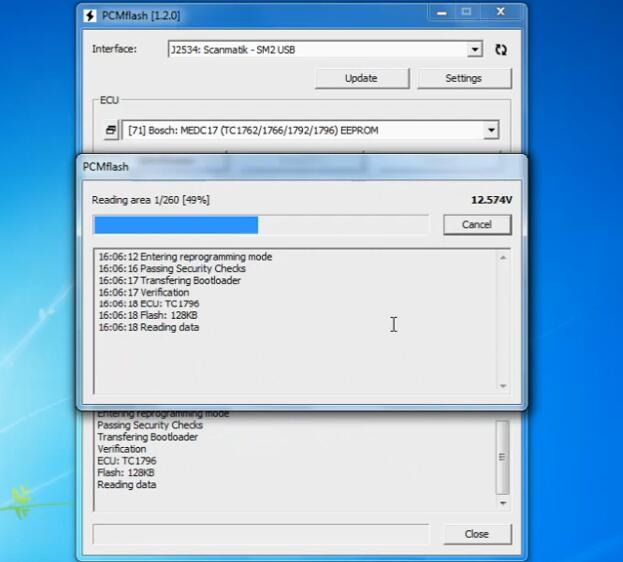Select the J2534 Scanmatik interface combo box
This screenshot has width=623, height=562.
325,50
